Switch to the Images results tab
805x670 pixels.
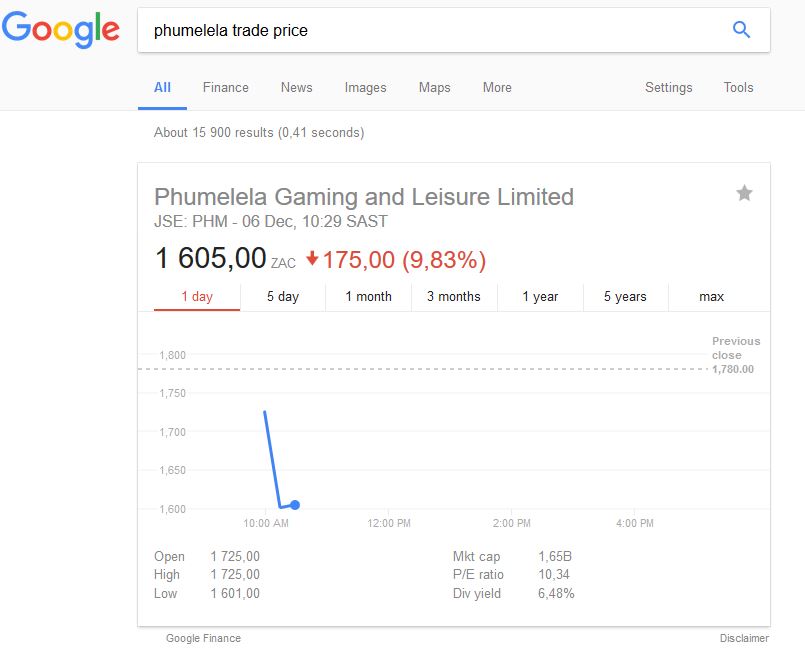pos(365,88)
